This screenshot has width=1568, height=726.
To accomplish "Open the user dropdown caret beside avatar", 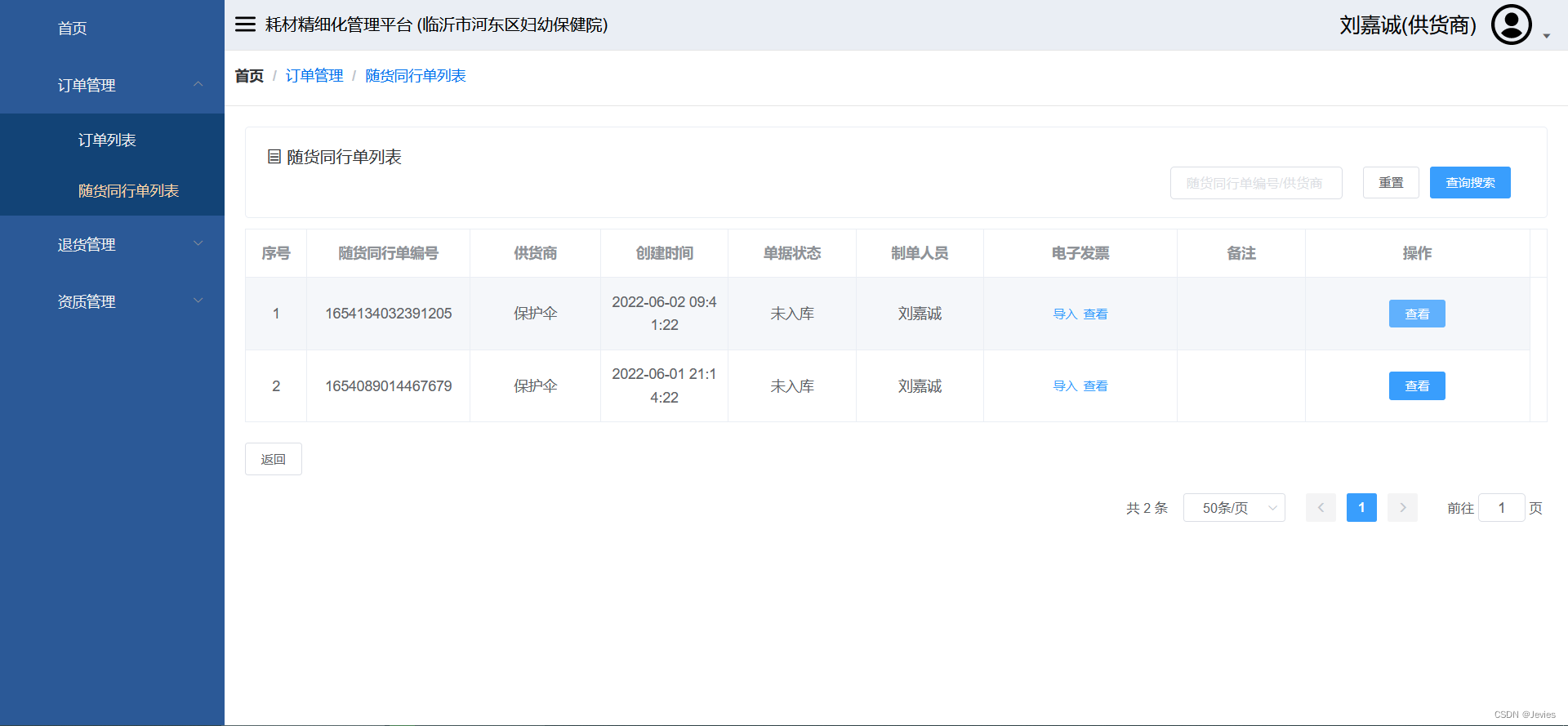I will point(1547,36).
